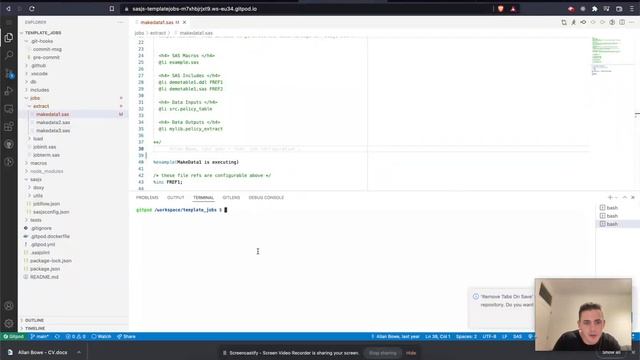640x360 pixels.
Task: Close the bottom panel
Action: [x=633, y=198]
